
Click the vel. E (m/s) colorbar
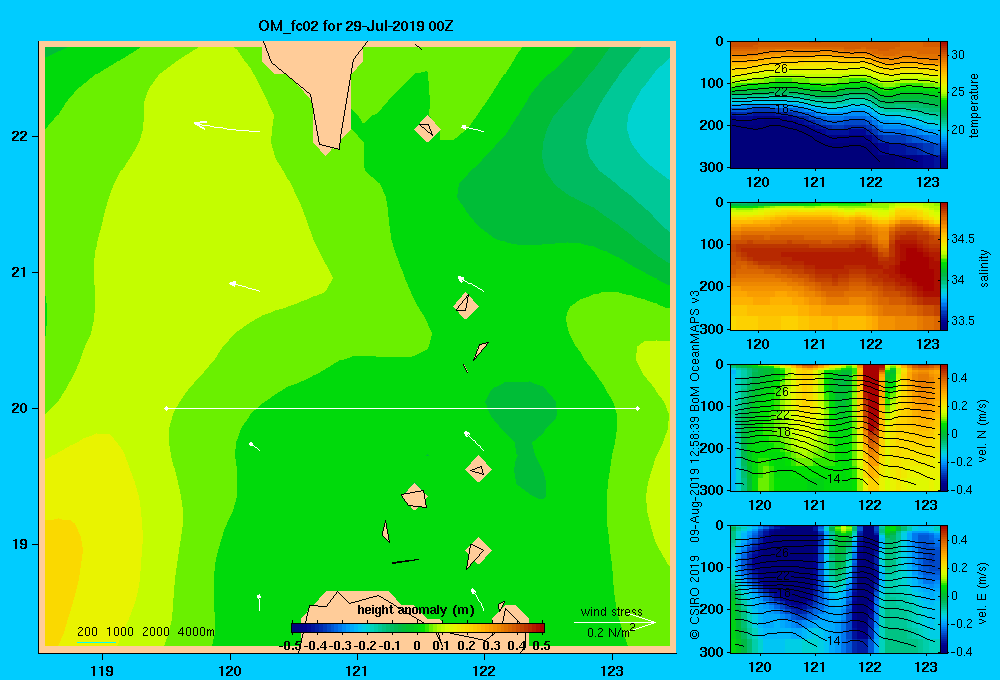(944, 589)
